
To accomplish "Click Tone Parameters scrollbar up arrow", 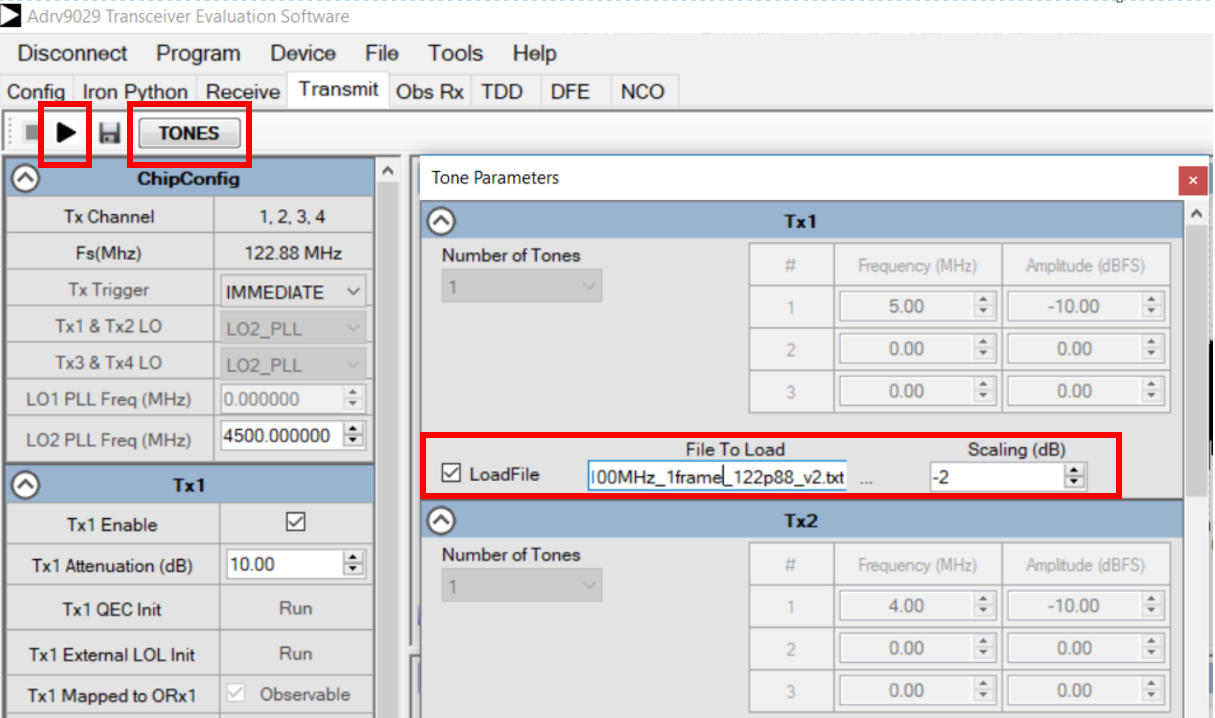I will click(x=1197, y=213).
